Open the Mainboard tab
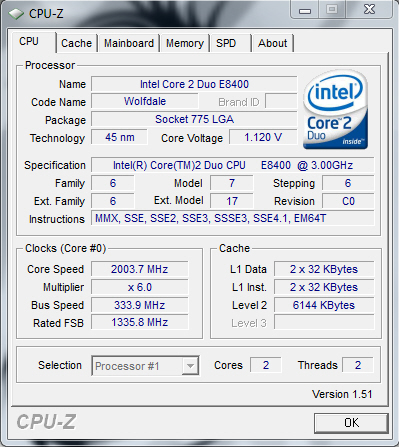The image size is (399, 447). click(x=129, y=43)
